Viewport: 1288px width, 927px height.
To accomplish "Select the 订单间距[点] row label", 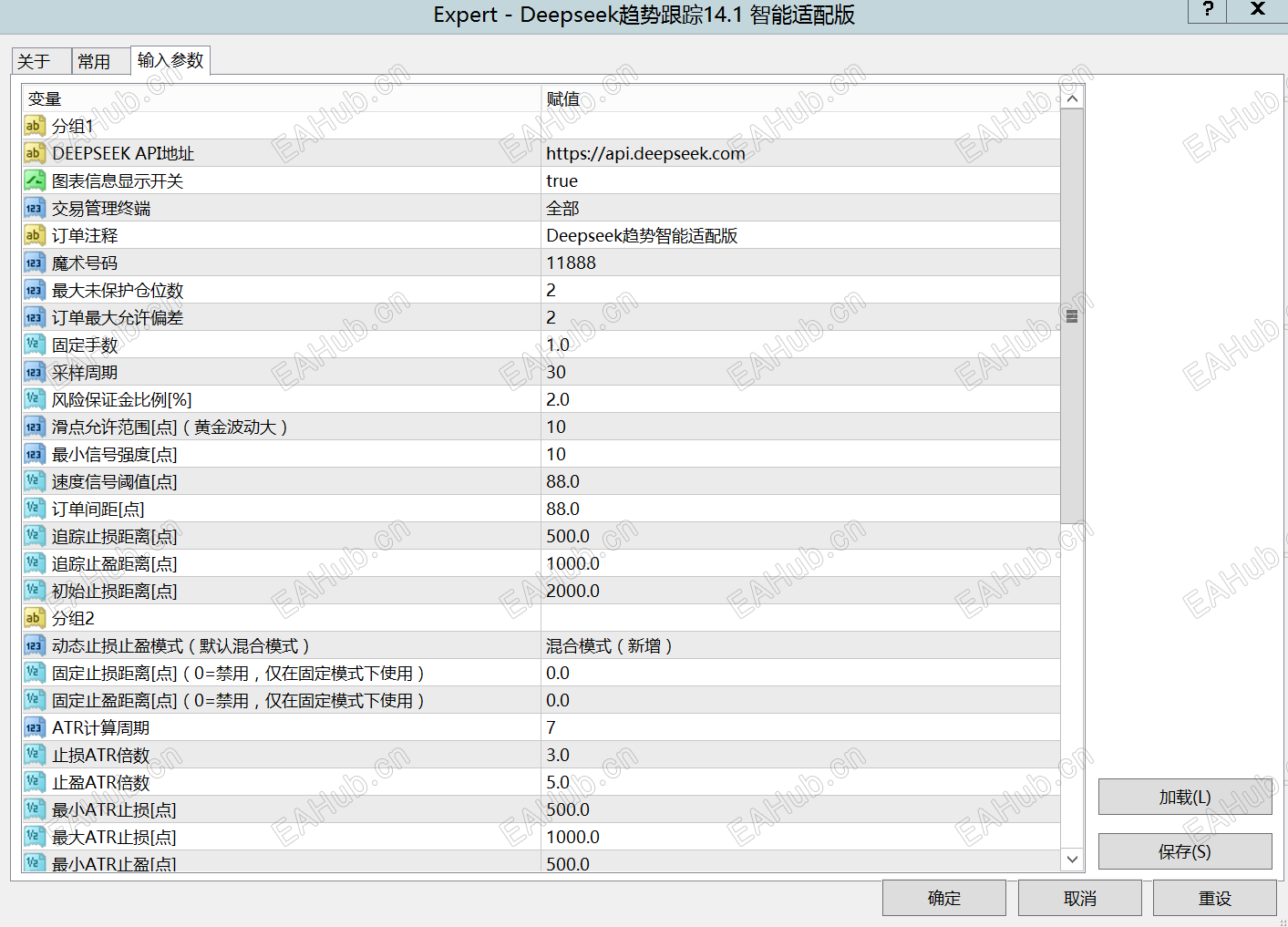I will [x=98, y=510].
